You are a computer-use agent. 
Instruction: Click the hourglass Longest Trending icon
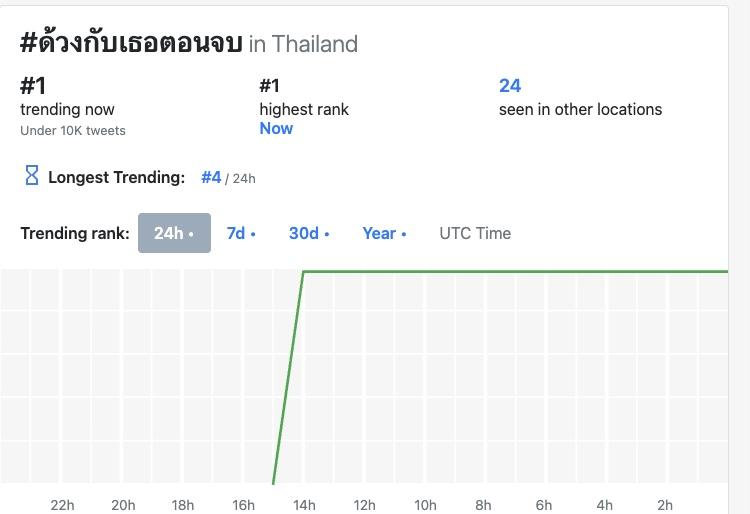pos(31,176)
